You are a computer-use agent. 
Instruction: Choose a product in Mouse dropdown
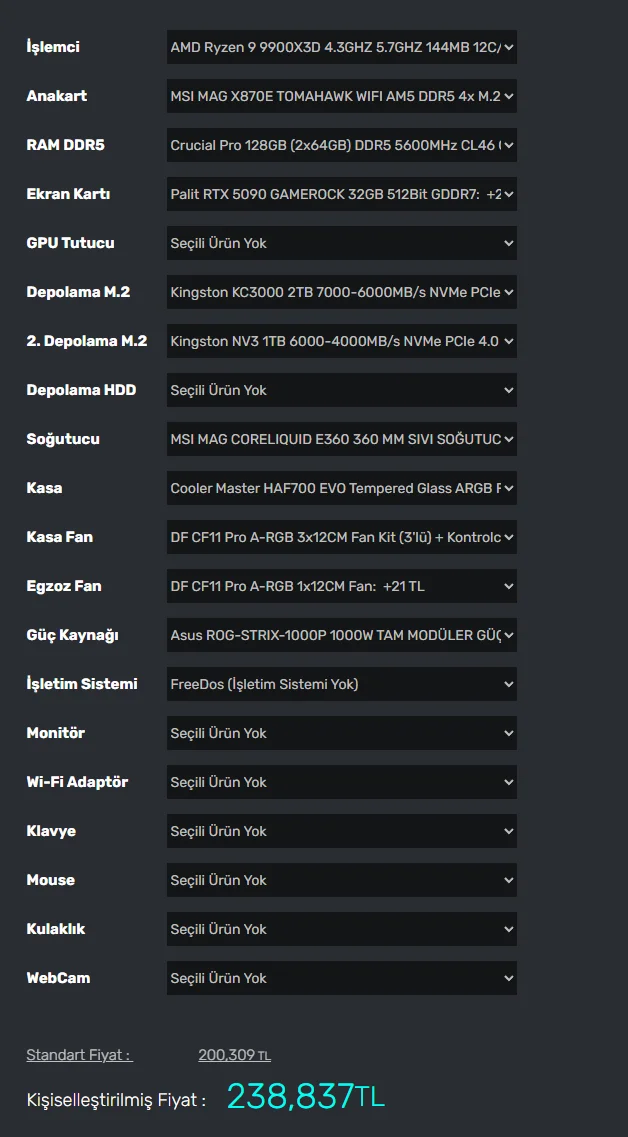[x=341, y=880]
